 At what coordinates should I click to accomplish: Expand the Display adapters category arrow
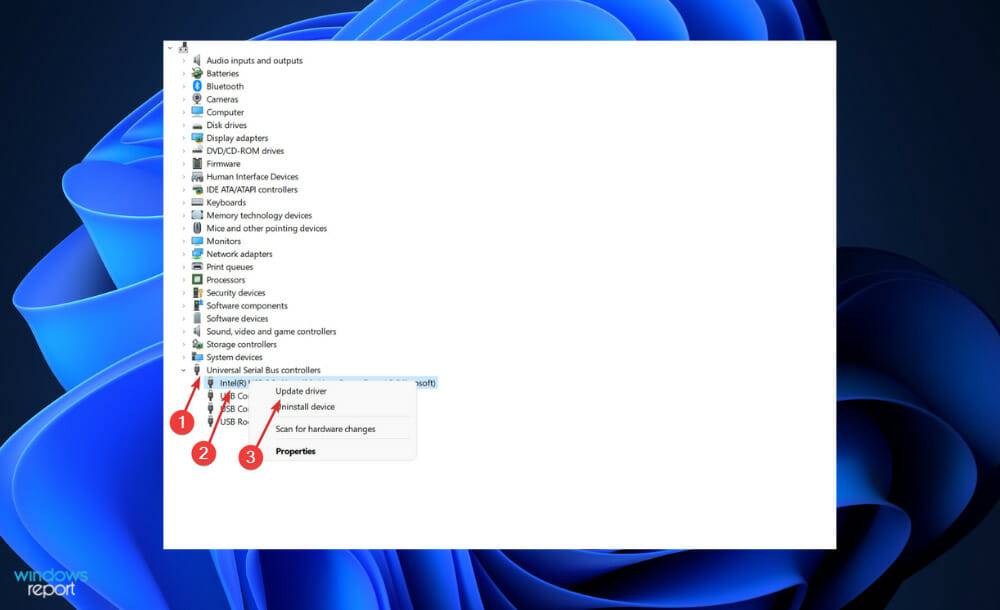(x=184, y=138)
